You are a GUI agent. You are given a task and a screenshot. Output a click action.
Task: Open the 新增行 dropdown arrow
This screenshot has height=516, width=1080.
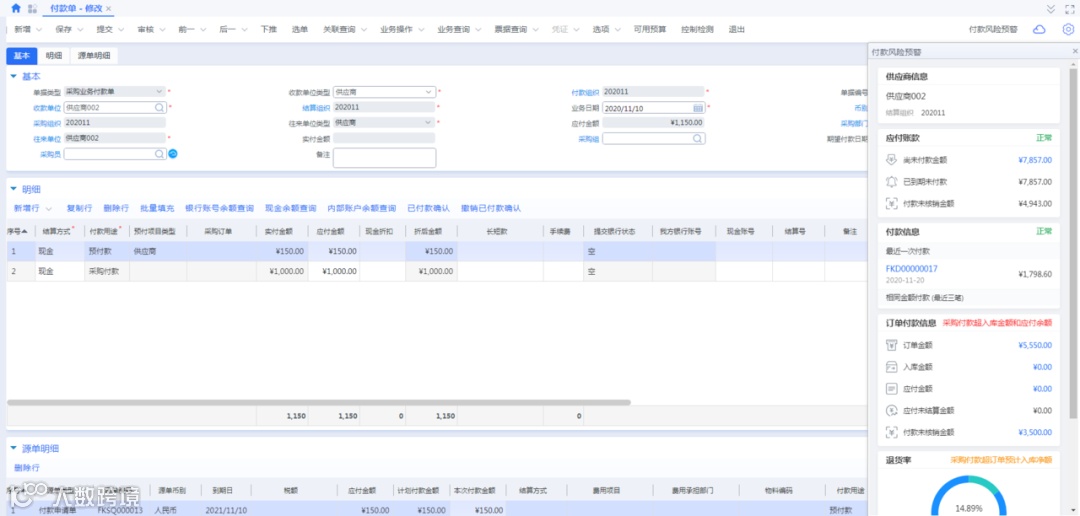tap(50, 208)
